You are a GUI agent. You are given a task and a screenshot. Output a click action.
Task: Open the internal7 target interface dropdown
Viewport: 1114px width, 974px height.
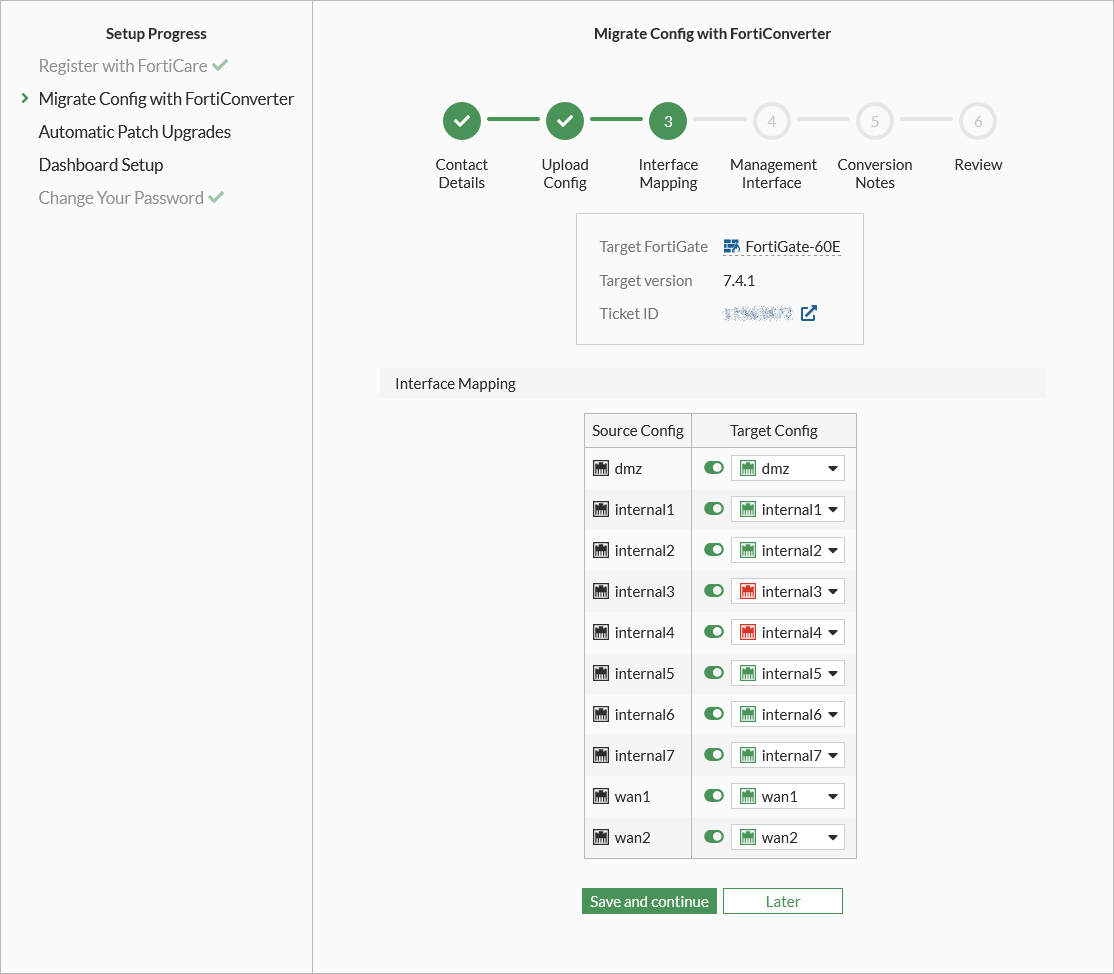[x=834, y=755]
